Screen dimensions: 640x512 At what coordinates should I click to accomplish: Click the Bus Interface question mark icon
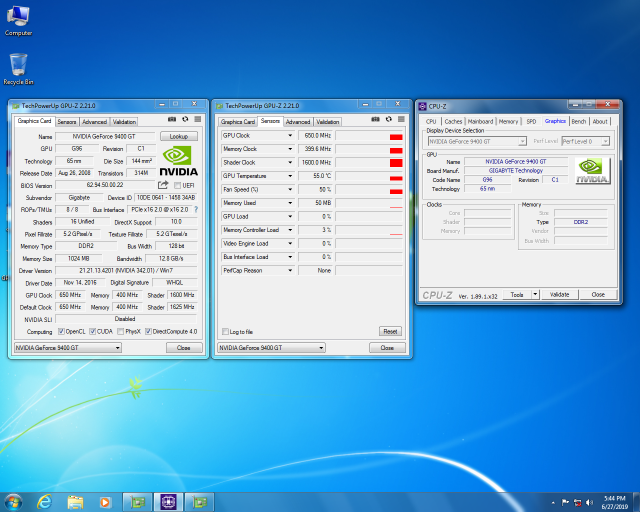pyautogui.click(x=196, y=209)
